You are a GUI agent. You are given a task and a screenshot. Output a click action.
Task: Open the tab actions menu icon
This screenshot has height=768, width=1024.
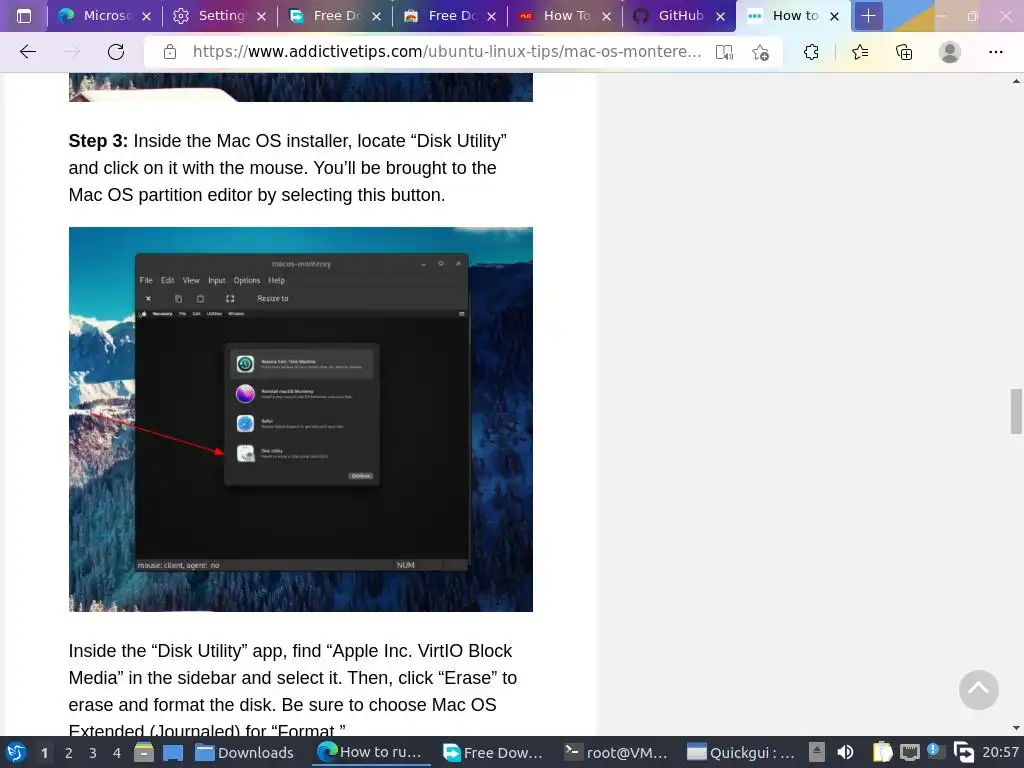[24, 16]
